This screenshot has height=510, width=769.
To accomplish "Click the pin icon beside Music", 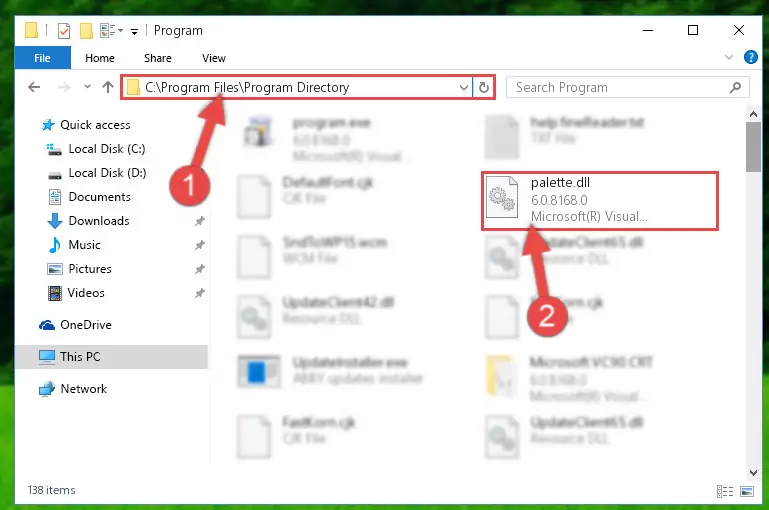I will coord(199,245).
